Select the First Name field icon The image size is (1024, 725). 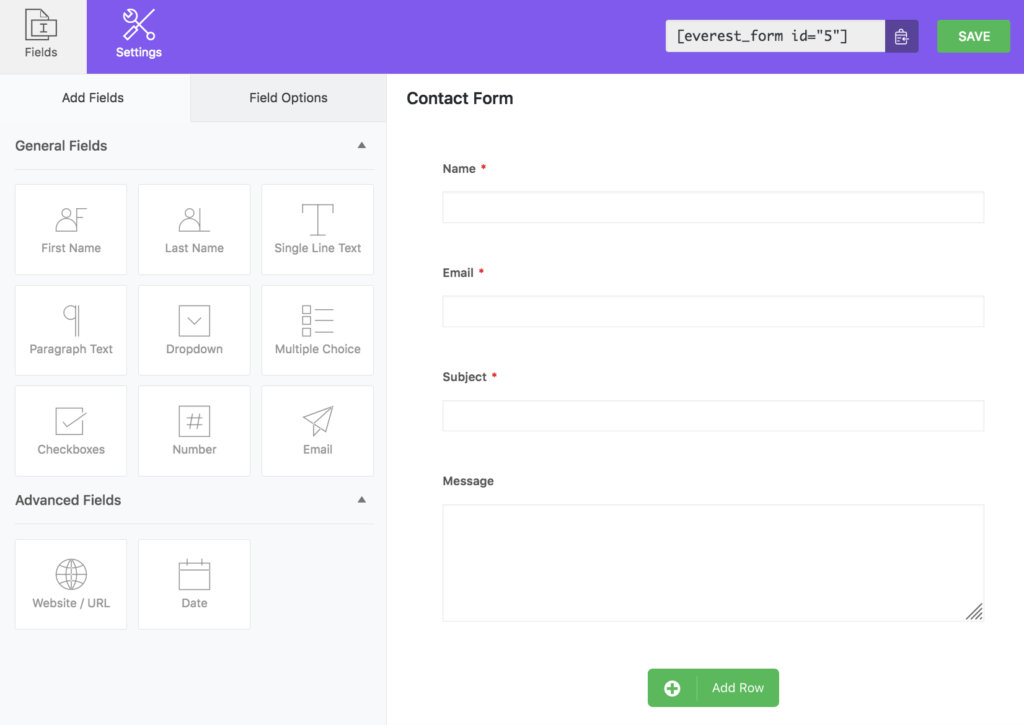[70, 228]
